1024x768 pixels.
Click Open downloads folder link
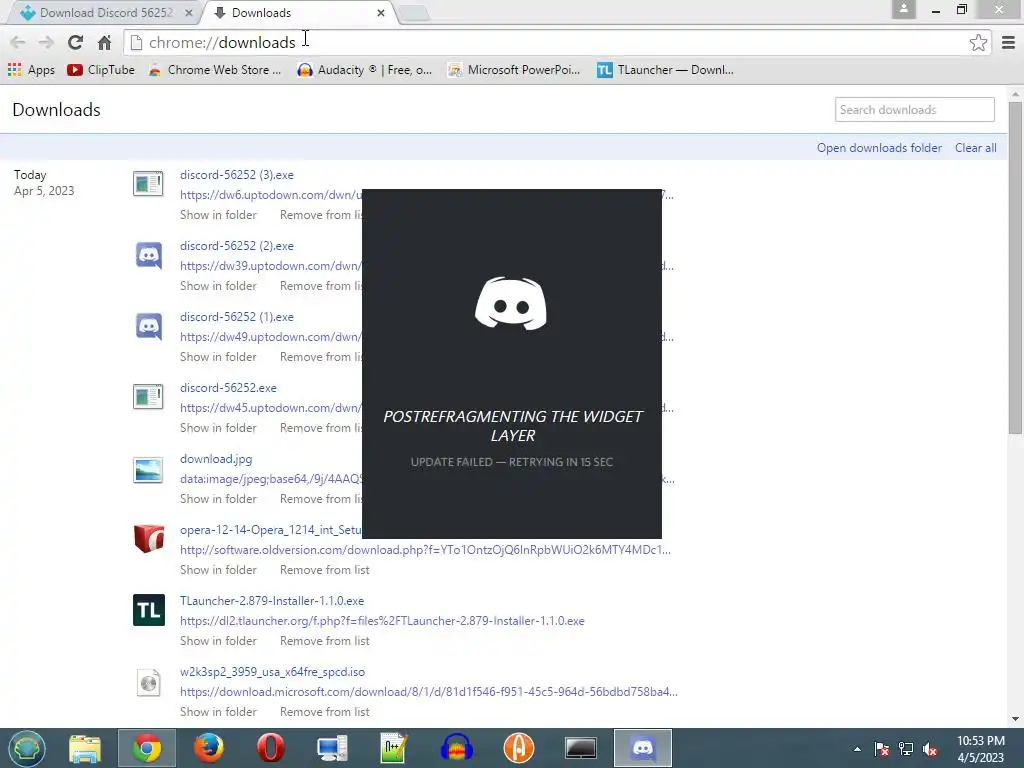pos(879,148)
